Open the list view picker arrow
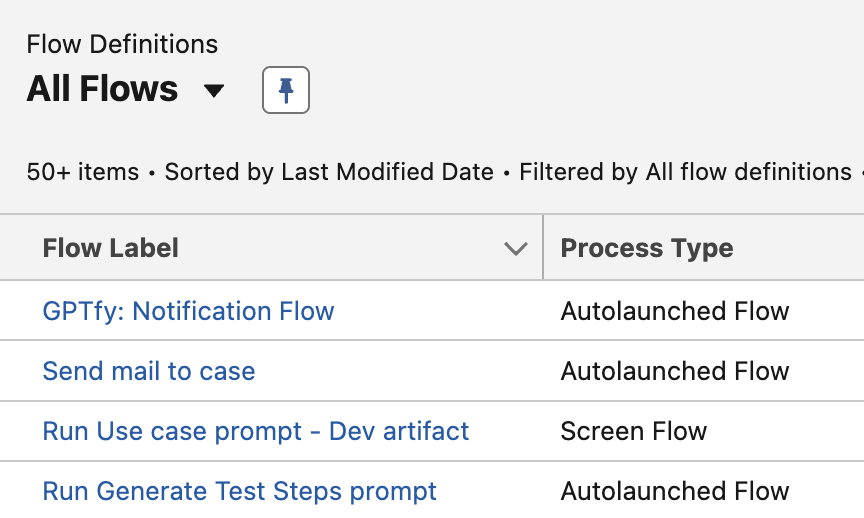The width and height of the screenshot is (864, 518). (x=214, y=90)
